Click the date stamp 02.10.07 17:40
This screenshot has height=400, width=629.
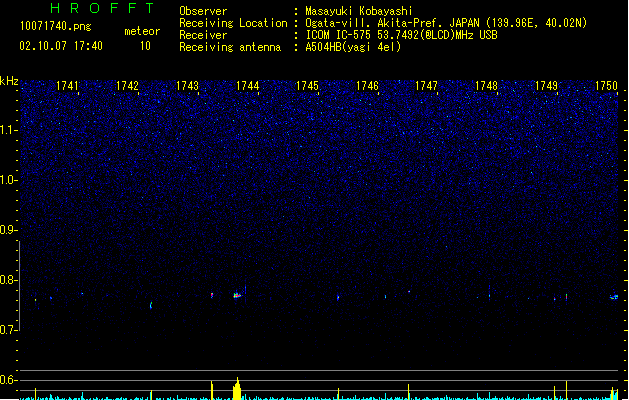pos(61,46)
